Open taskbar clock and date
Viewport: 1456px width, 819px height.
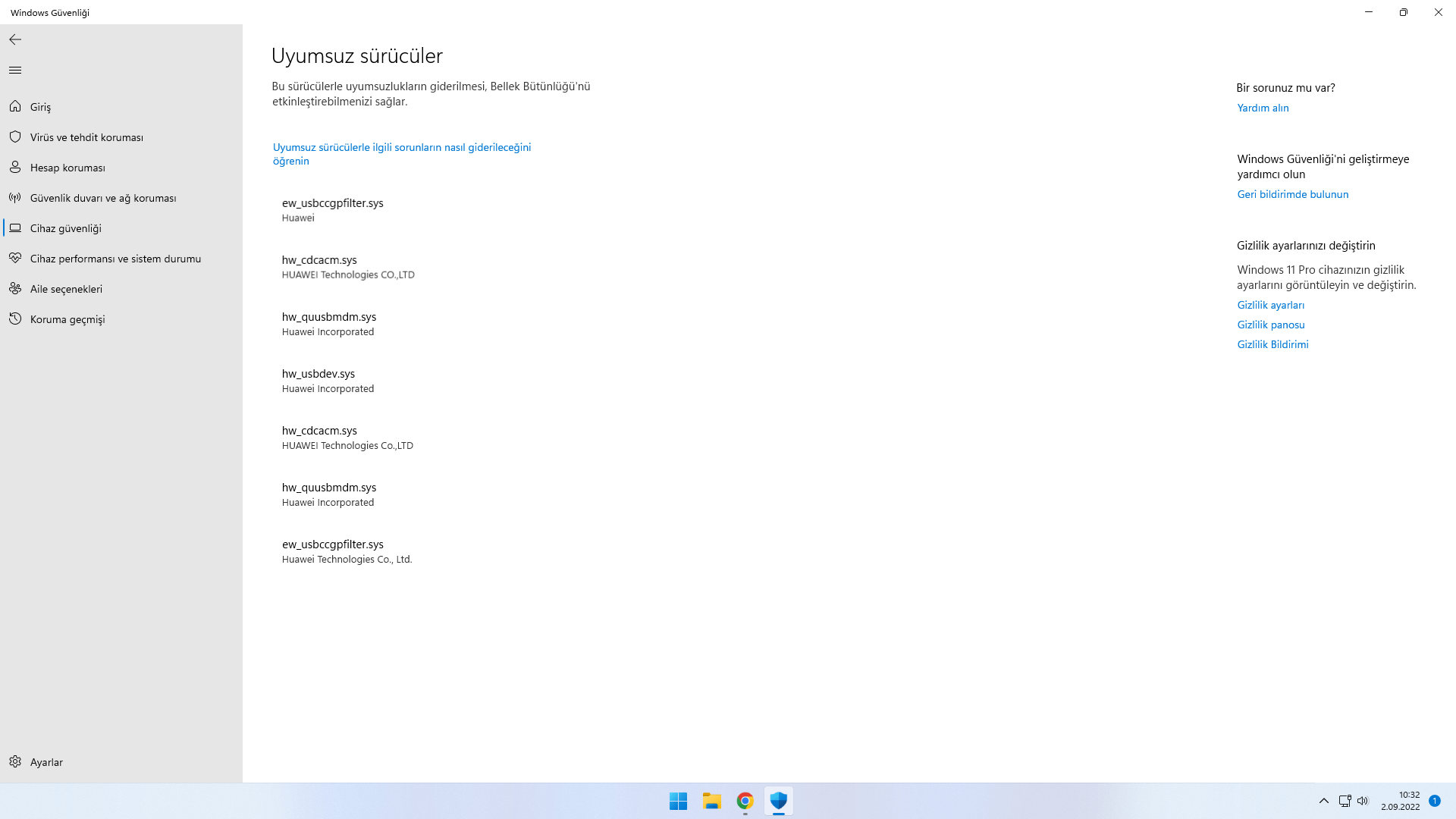[x=1400, y=801]
